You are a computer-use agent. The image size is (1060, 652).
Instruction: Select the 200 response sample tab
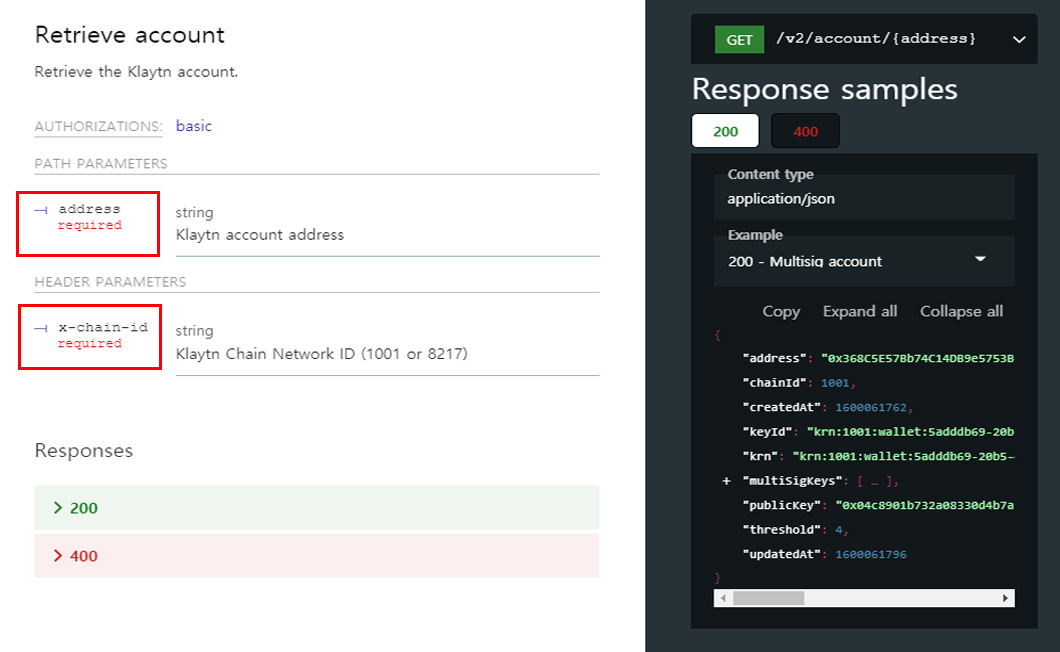[725, 131]
